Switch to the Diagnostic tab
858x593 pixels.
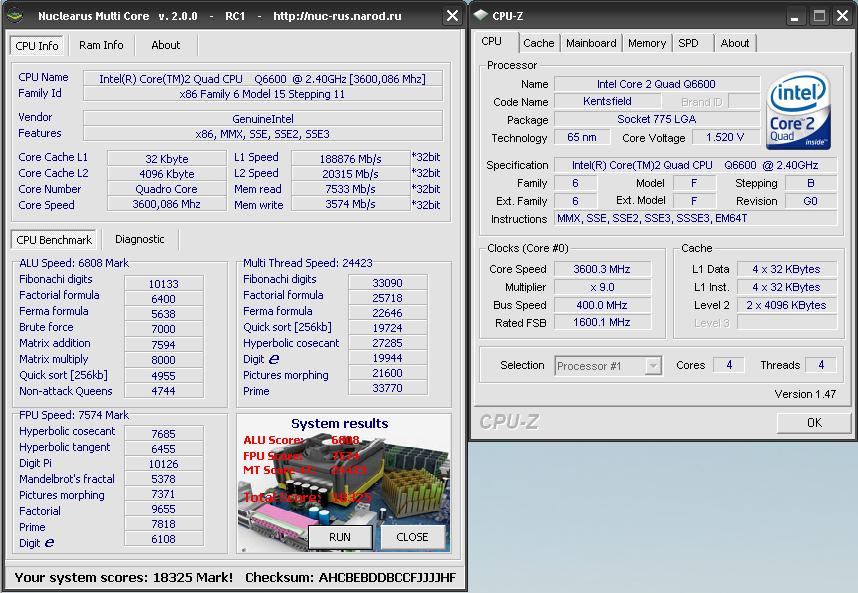tap(140, 239)
